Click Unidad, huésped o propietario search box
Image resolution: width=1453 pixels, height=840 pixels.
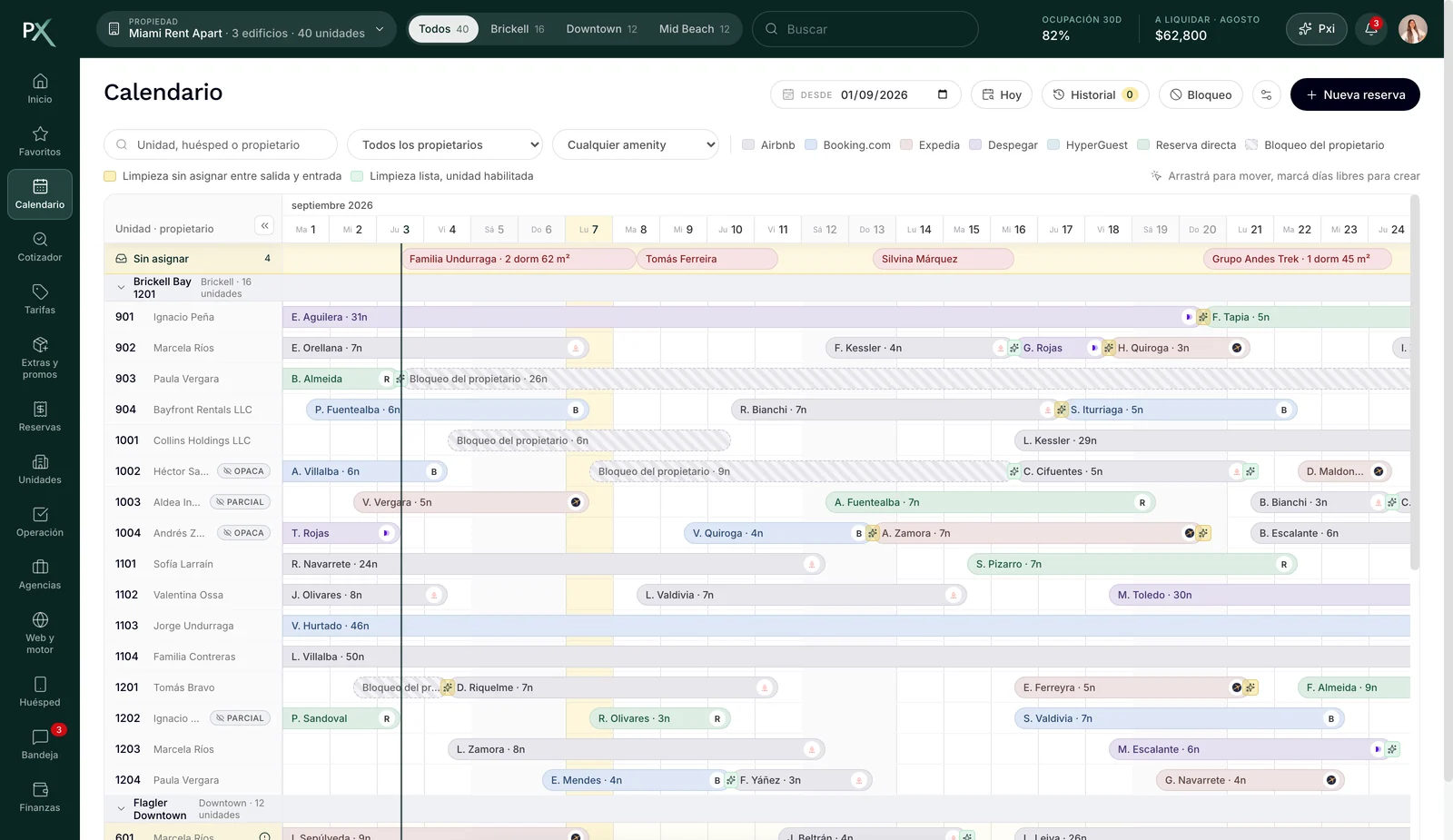(x=221, y=144)
